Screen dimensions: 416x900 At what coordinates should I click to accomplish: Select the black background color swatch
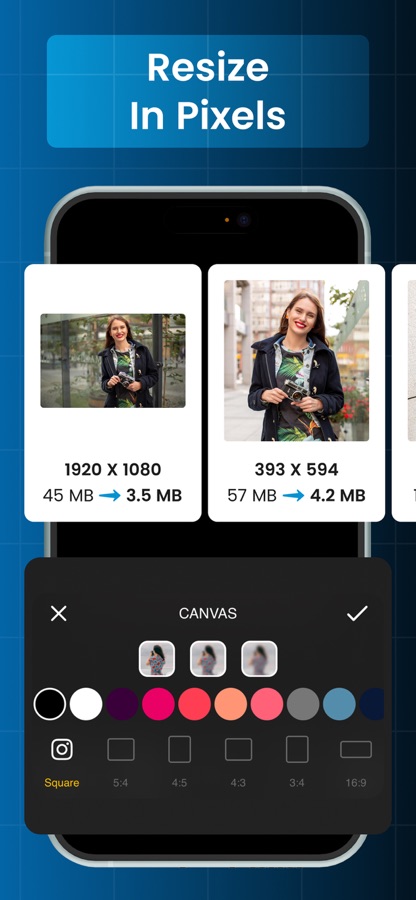pos(50,704)
